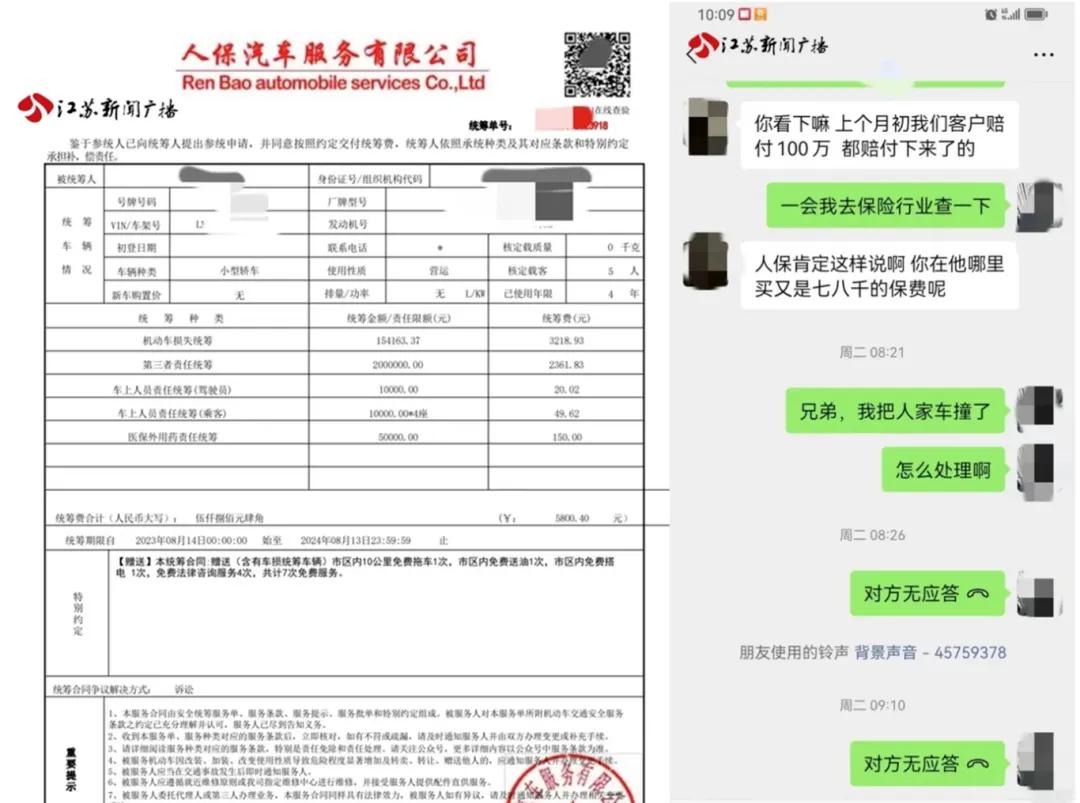The height and width of the screenshot is (803, 1080).
Task: Tap the signal strength icon in status bar
Action: coord(1010,14)
